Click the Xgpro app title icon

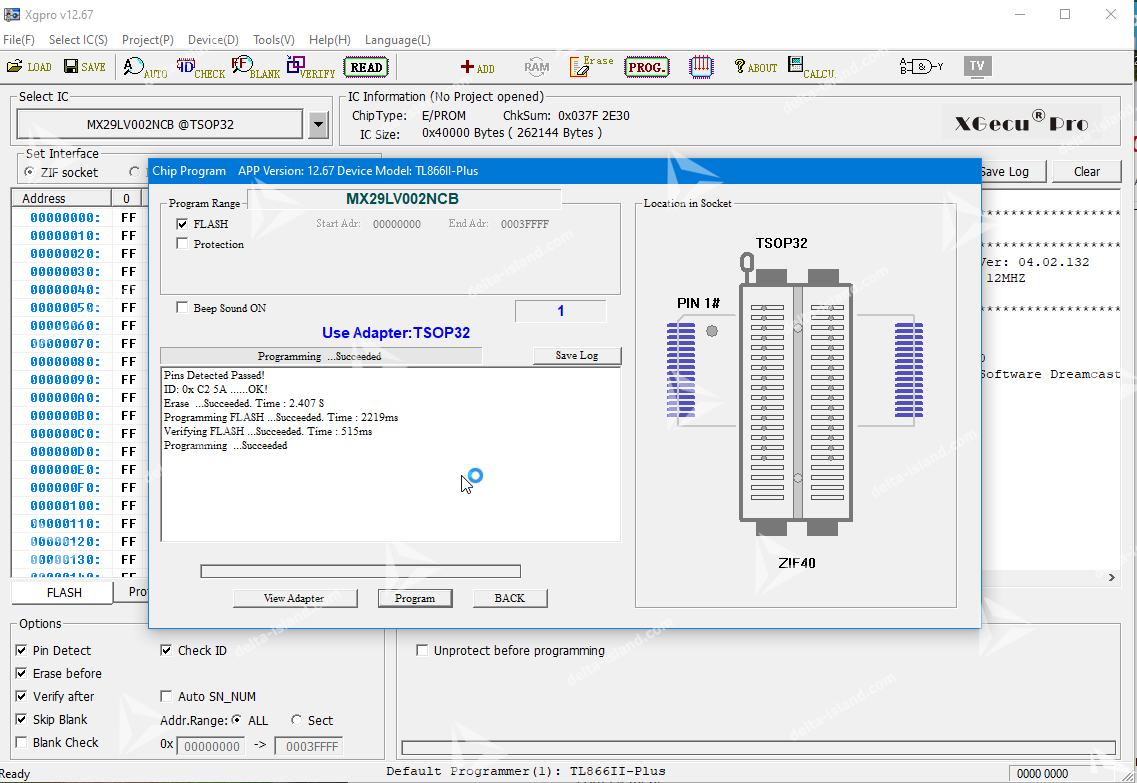[12, 14]
